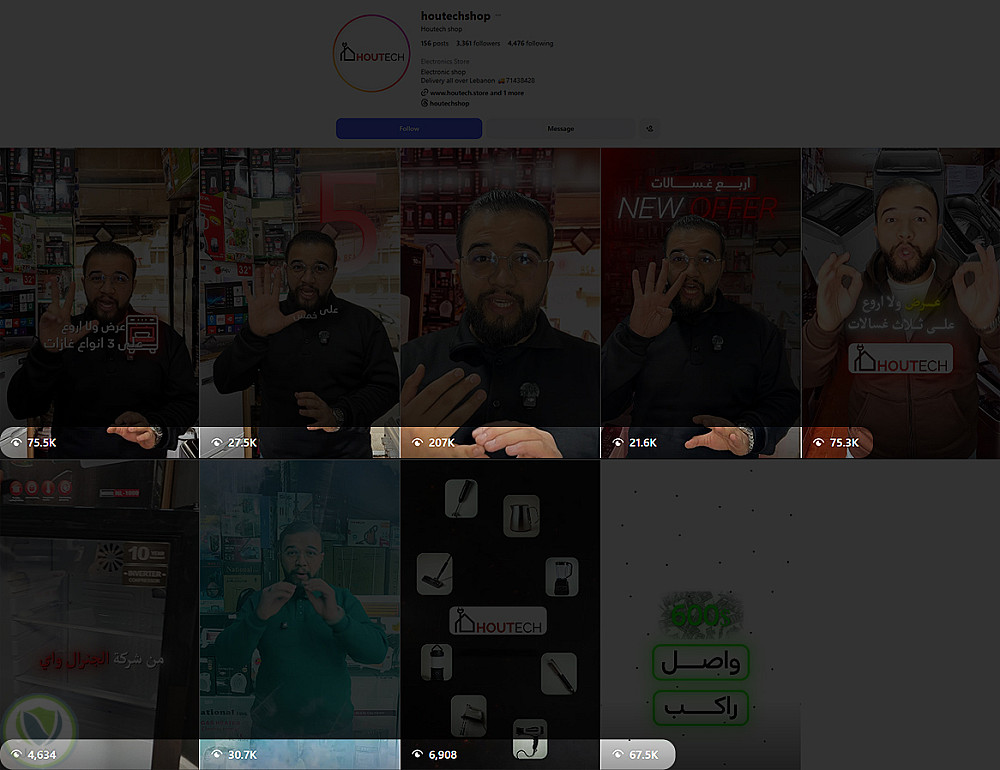Screen dimensions: 1000x770
Task: Click the eye icon beside 6,908
Action: (418, 754)
